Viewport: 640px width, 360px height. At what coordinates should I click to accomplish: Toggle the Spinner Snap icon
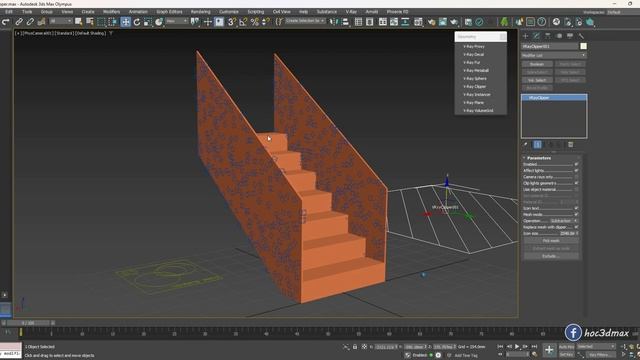pos(266,22)
